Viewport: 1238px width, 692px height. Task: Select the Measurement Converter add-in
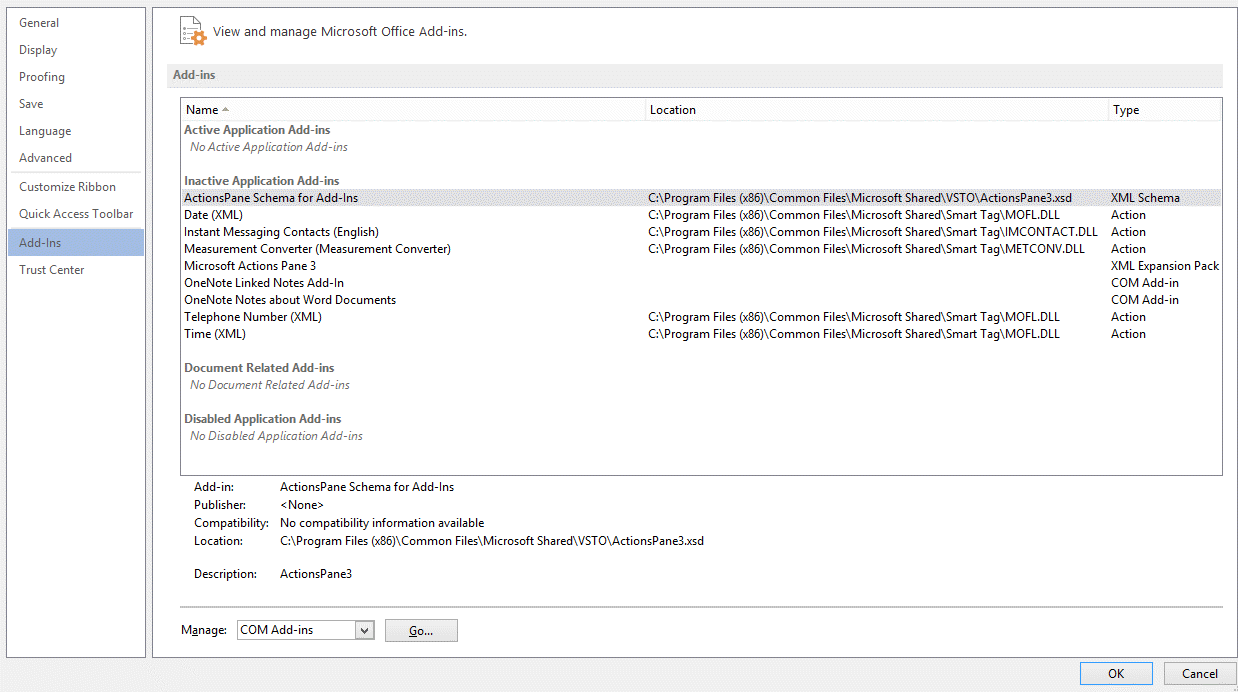point(701,249)
